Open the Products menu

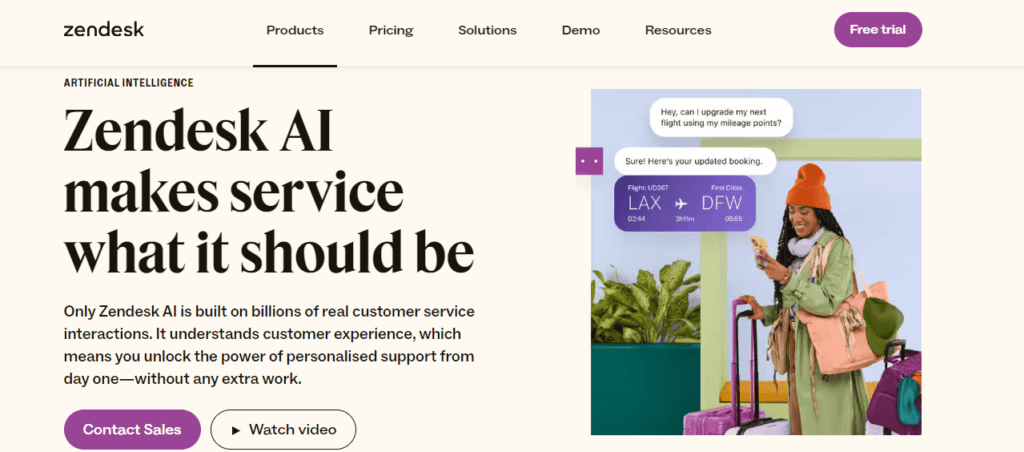coord(295,30)
